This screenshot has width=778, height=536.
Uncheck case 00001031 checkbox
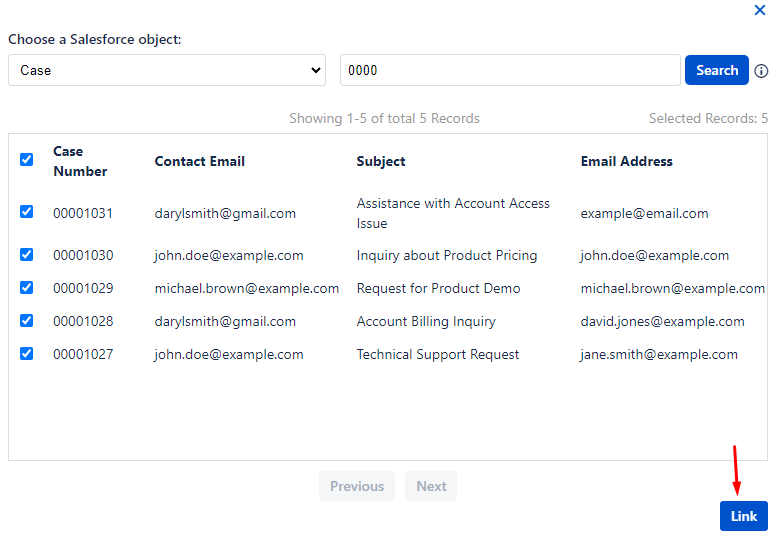point(26,211)
